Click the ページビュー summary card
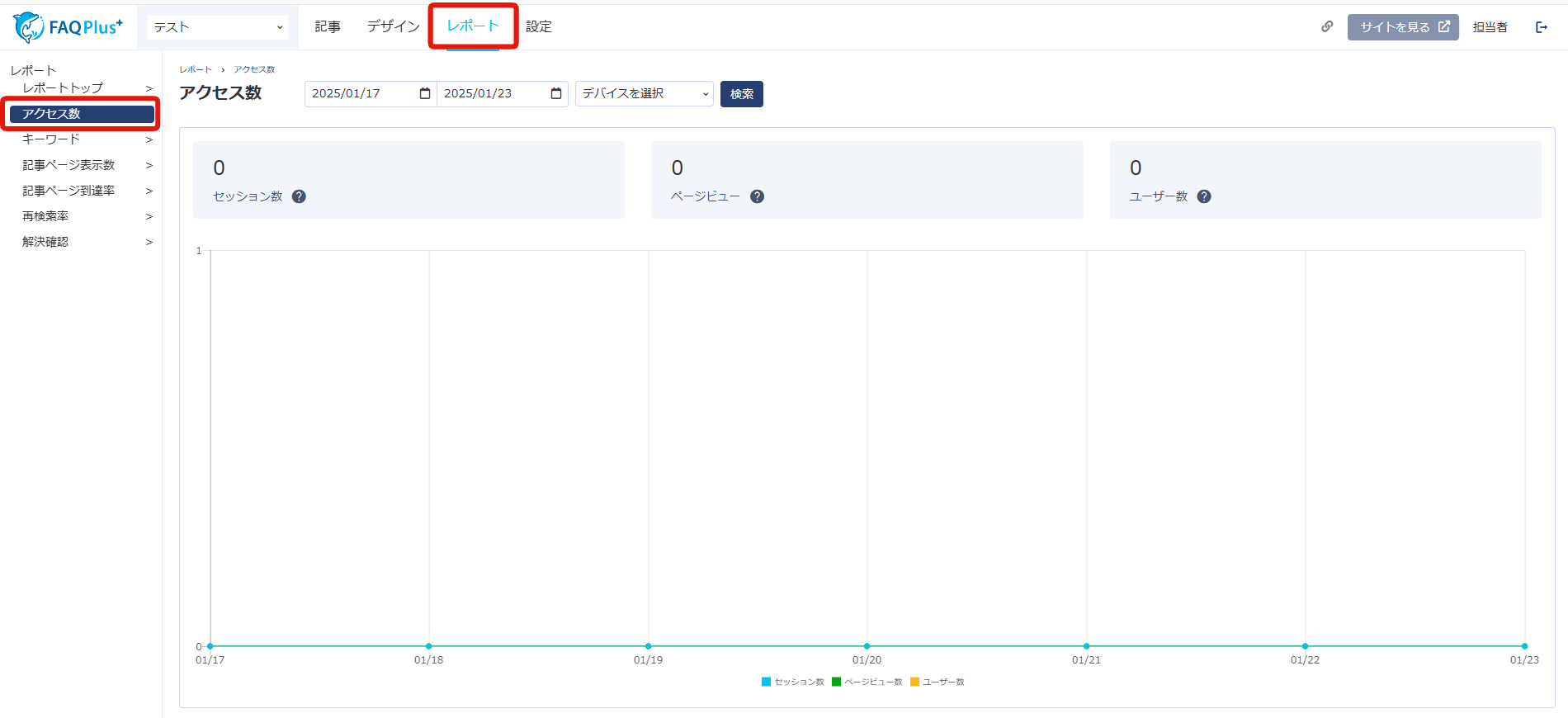This screenshot has height=718, width=1568. (867, 180)
